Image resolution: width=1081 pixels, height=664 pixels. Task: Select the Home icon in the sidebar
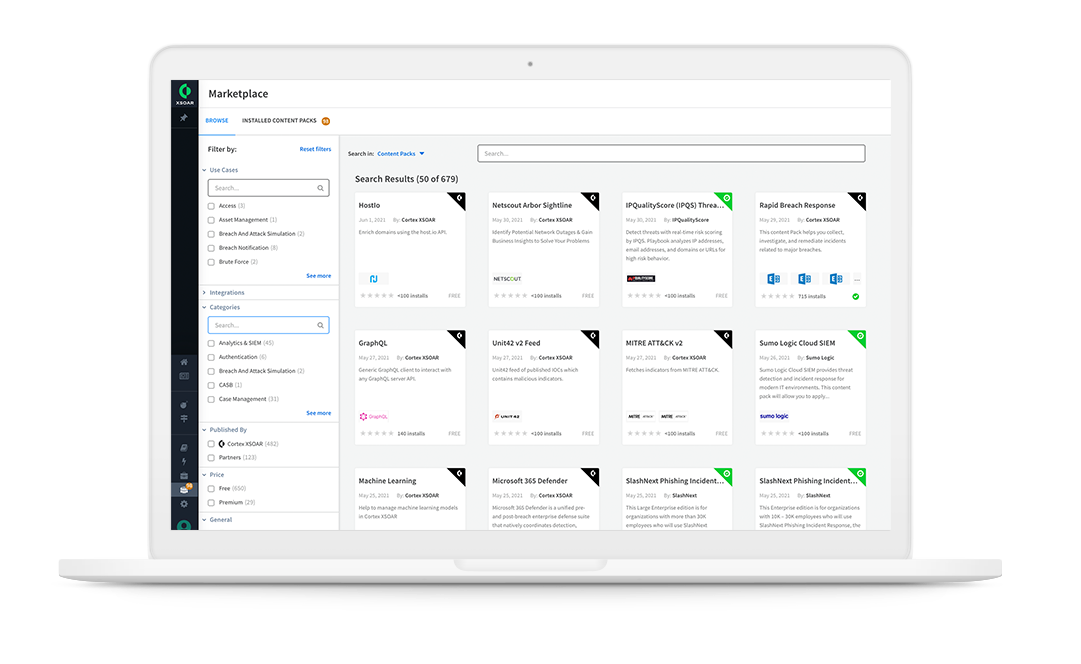185,360
